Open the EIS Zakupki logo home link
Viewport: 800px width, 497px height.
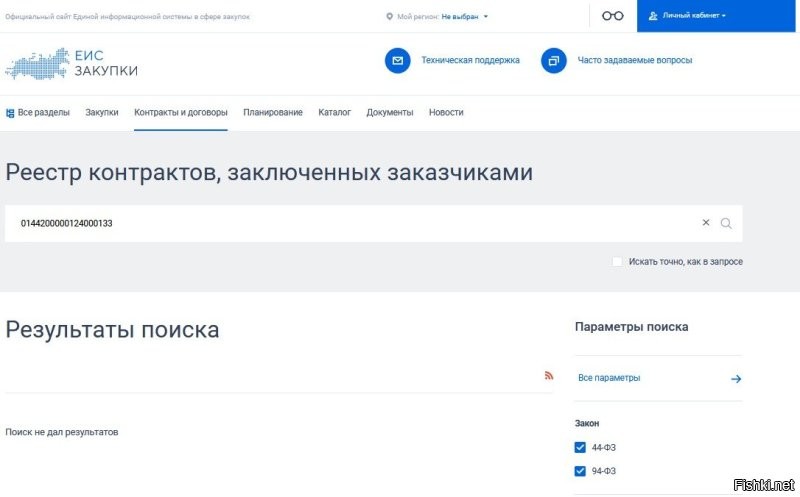71,63
